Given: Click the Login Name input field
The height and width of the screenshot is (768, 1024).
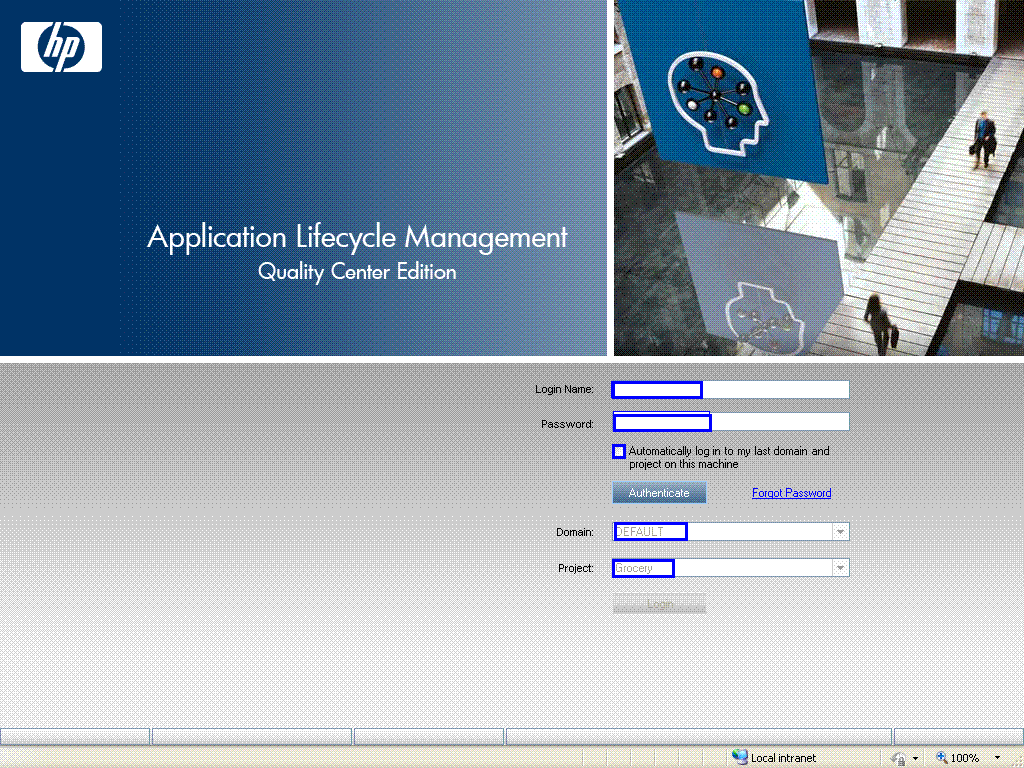Looking at the screenshot, I should click(x=730, y=390).
